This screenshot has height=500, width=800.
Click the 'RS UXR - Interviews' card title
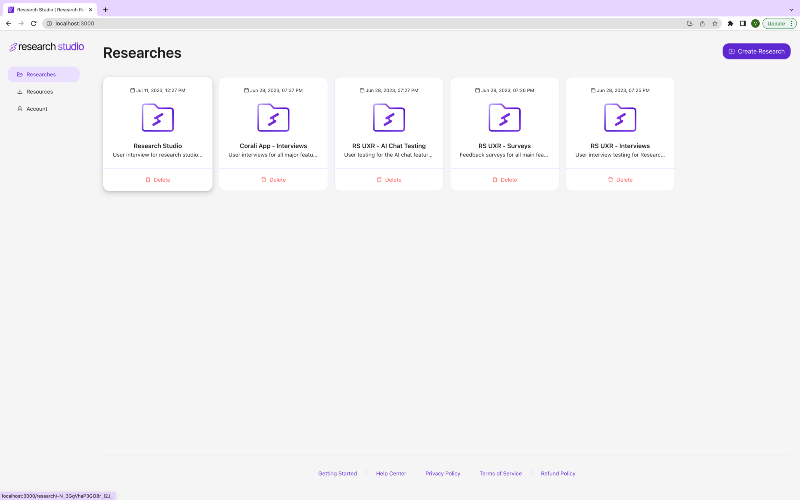coord(620,146)
